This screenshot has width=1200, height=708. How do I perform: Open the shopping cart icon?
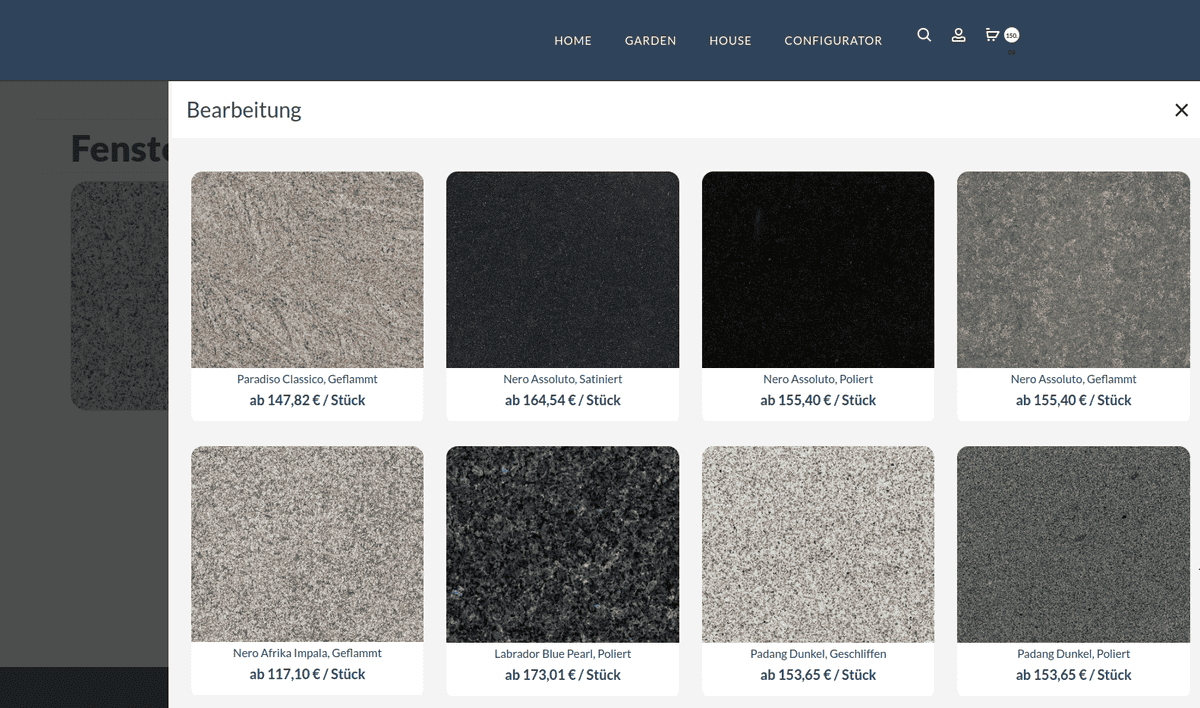click(x=992, y=35)
